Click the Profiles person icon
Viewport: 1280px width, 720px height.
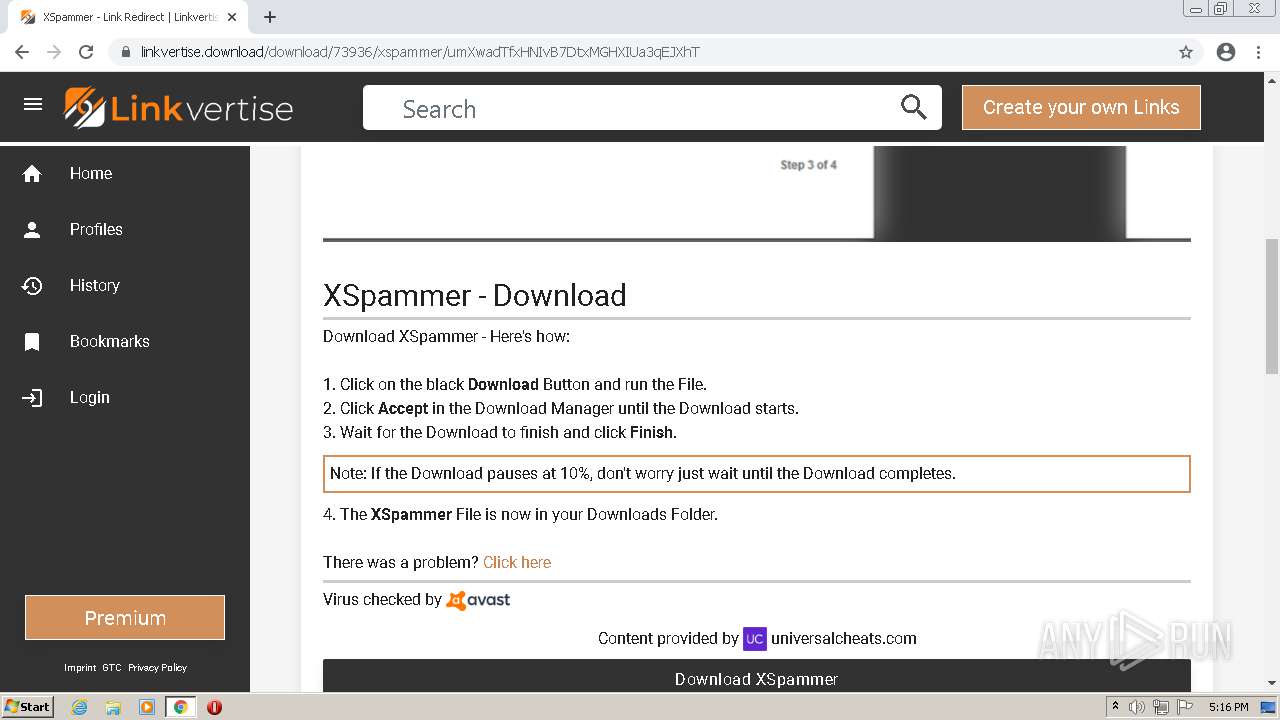32,230
